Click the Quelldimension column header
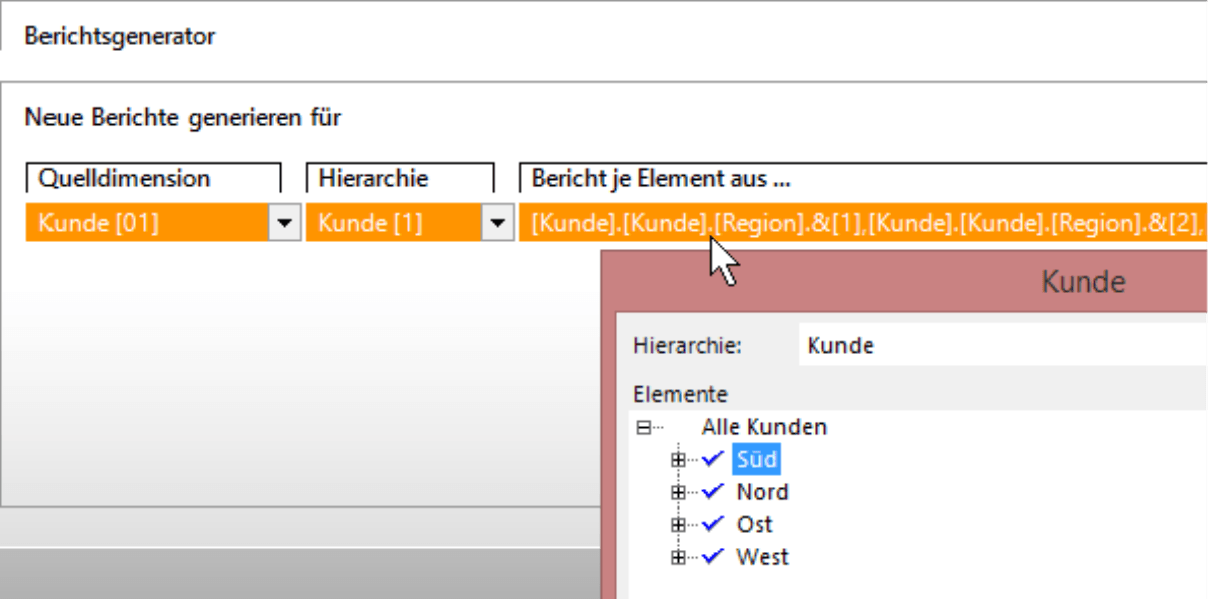1208x599 pixels. click(153, 178)
